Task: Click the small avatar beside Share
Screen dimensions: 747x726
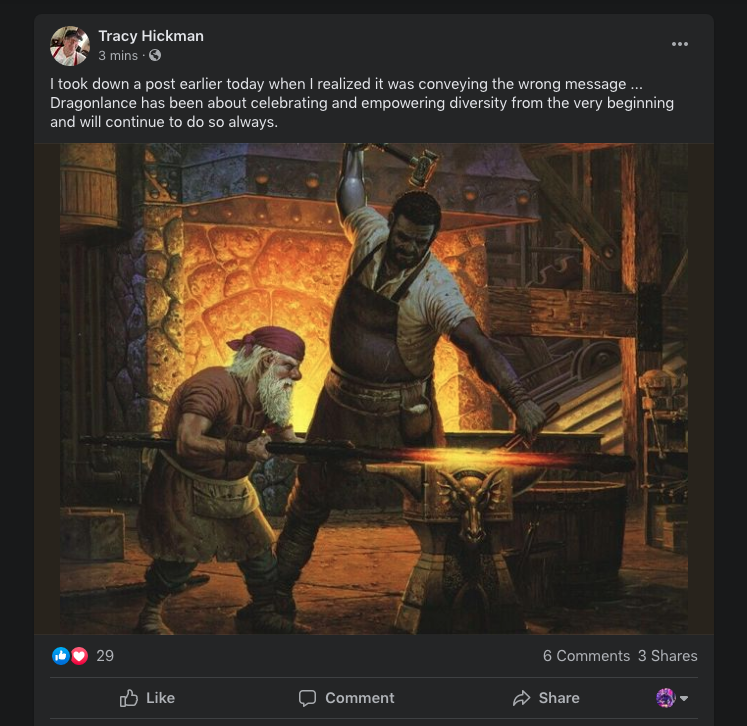Action: tap(666, 698)
